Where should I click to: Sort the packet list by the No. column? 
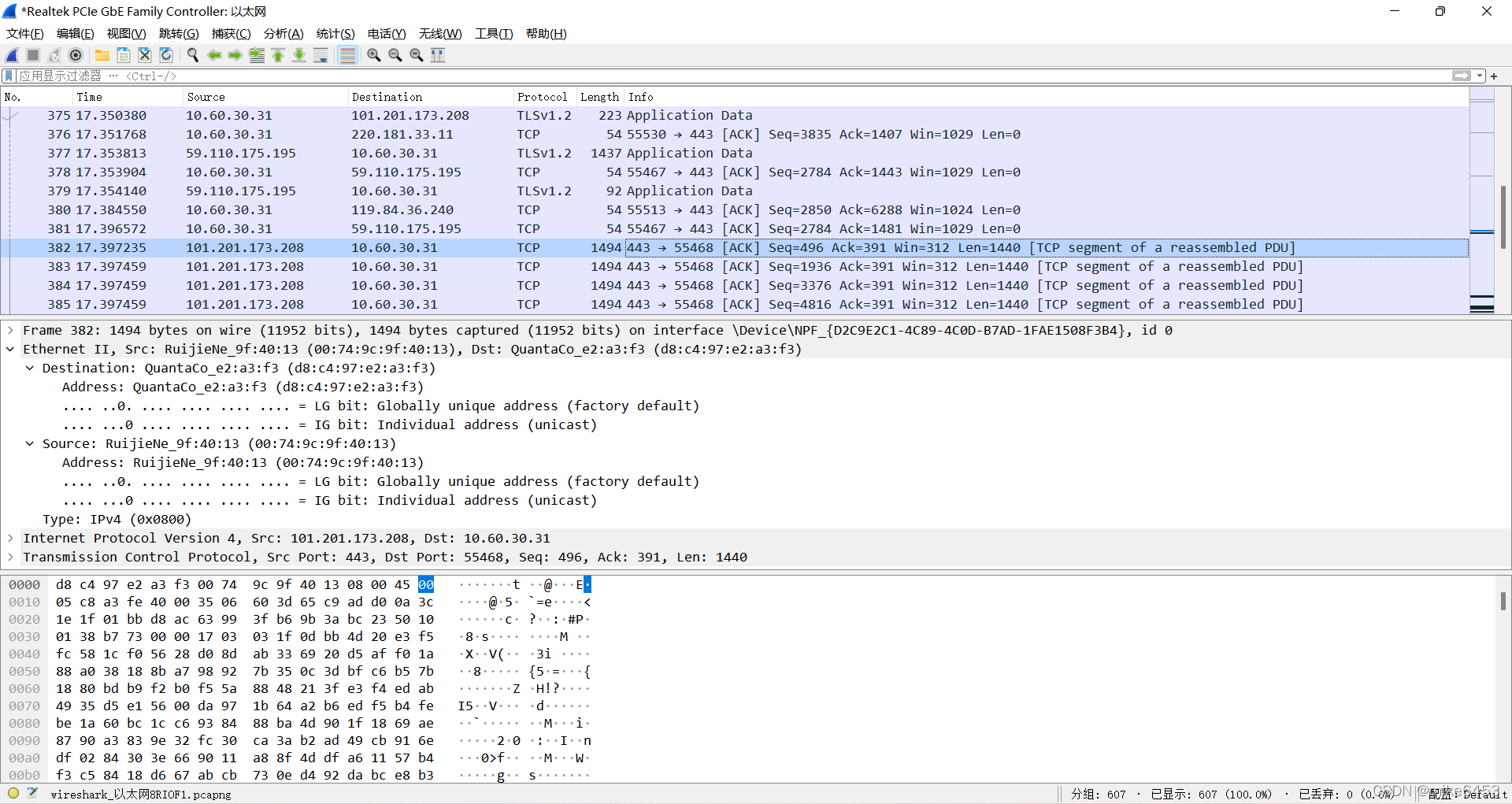coord(37,97)
